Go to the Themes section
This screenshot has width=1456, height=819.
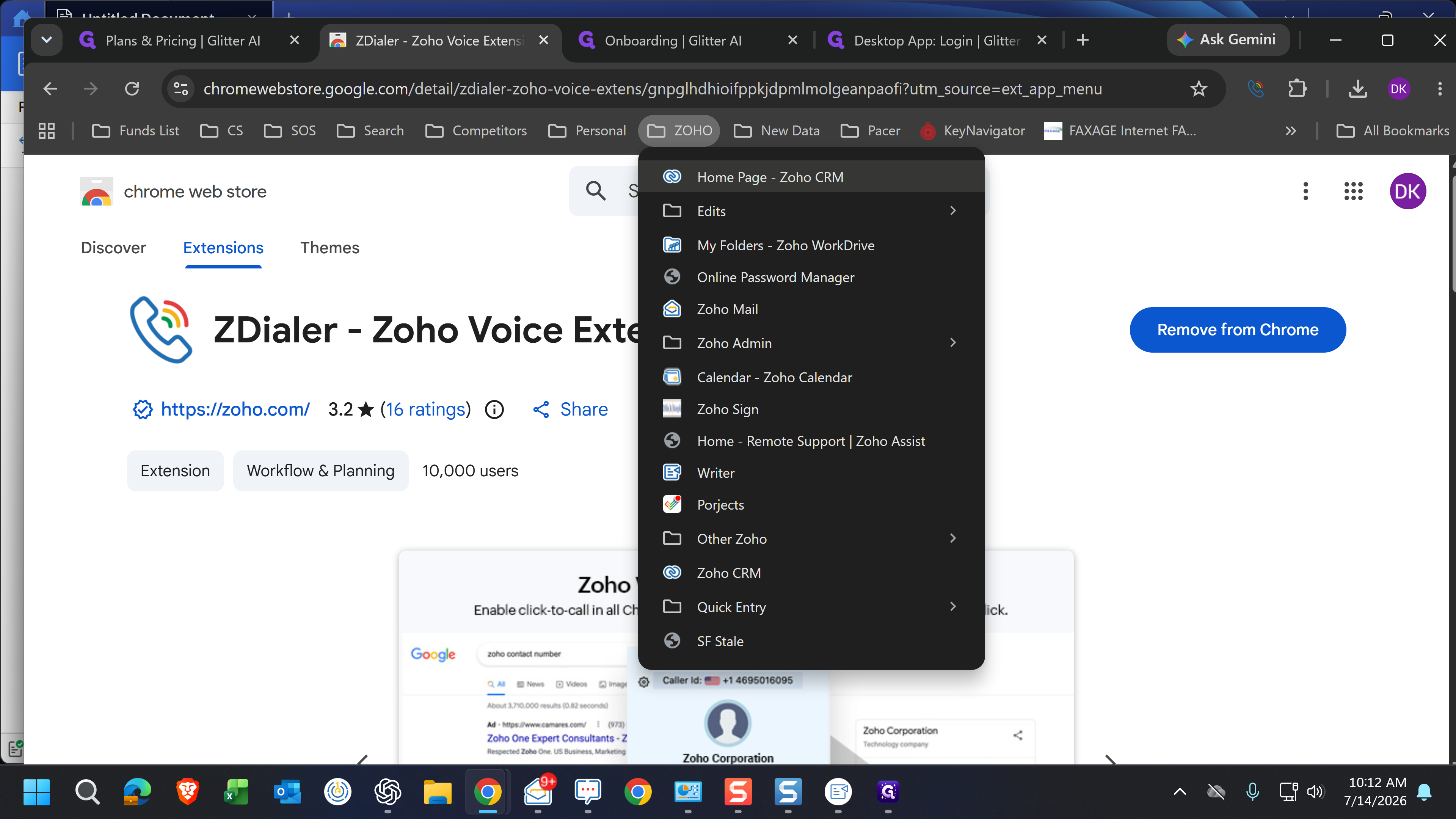[x=329, y=248]
